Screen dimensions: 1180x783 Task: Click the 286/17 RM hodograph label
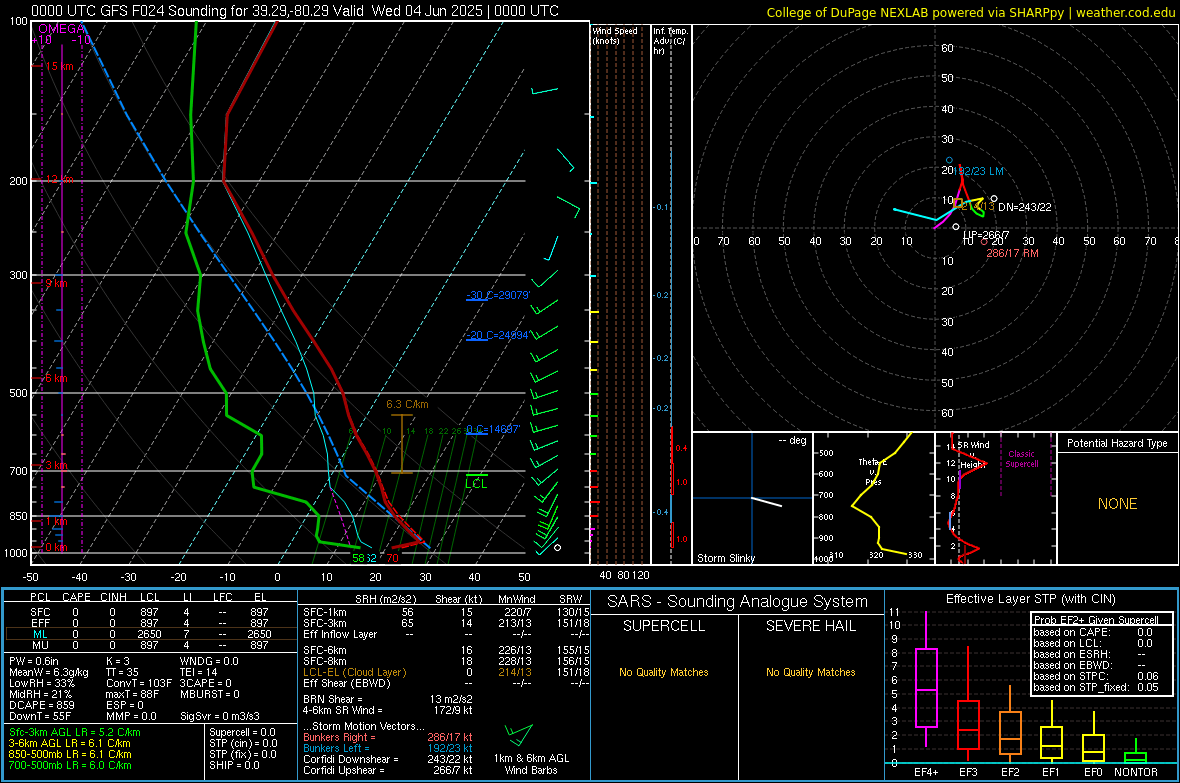tap(1012, 253)
